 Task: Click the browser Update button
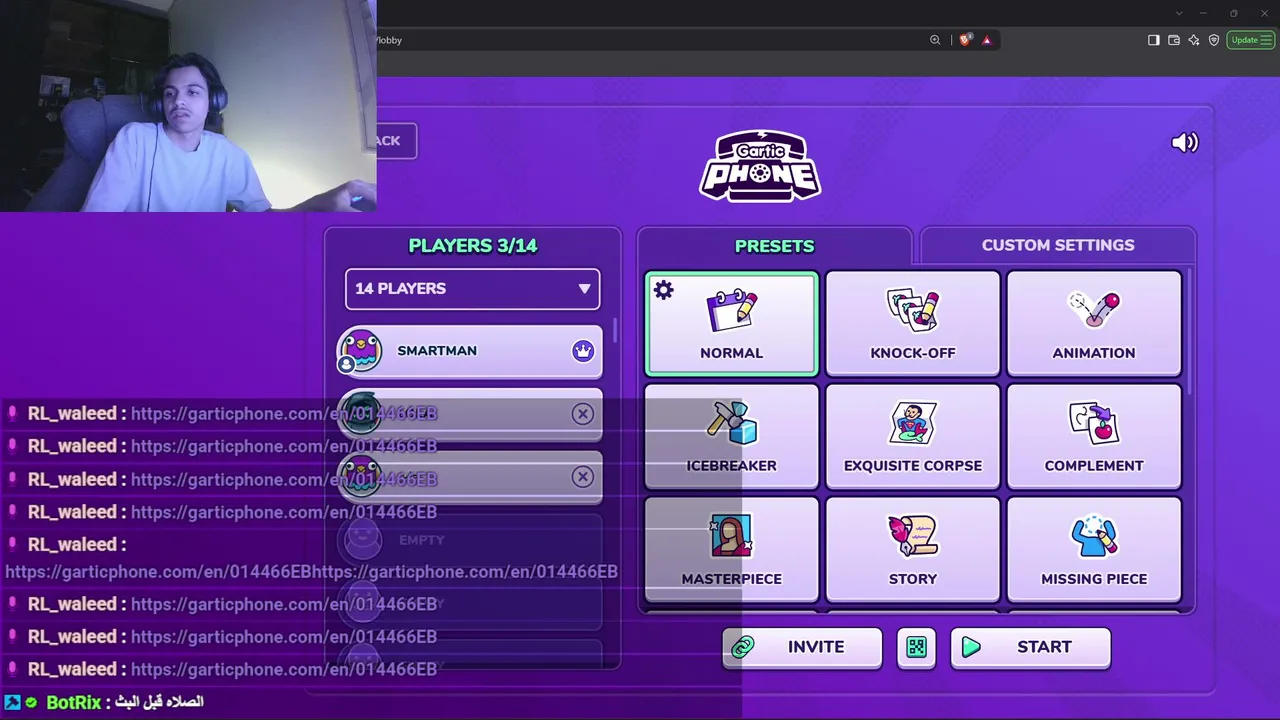[1250, 40]
